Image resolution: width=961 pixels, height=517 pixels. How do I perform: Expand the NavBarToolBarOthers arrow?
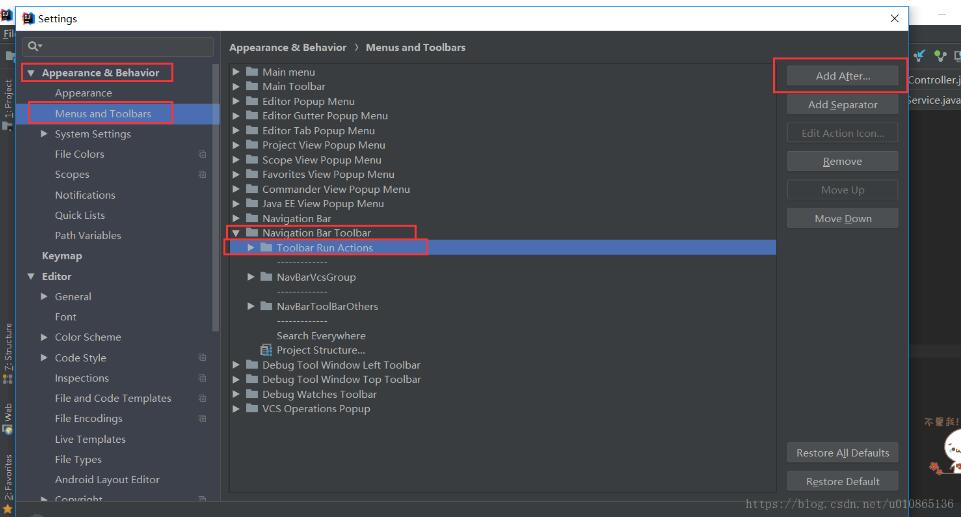(x=251, y=306)
